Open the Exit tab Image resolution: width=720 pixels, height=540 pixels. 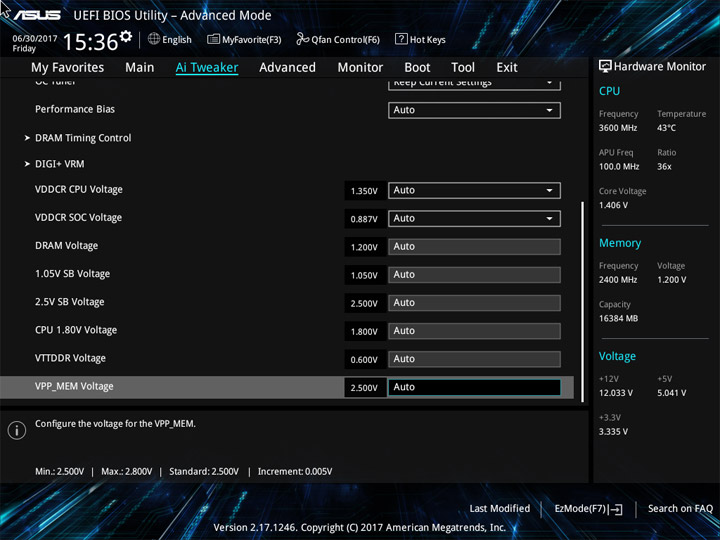(507, 68)
